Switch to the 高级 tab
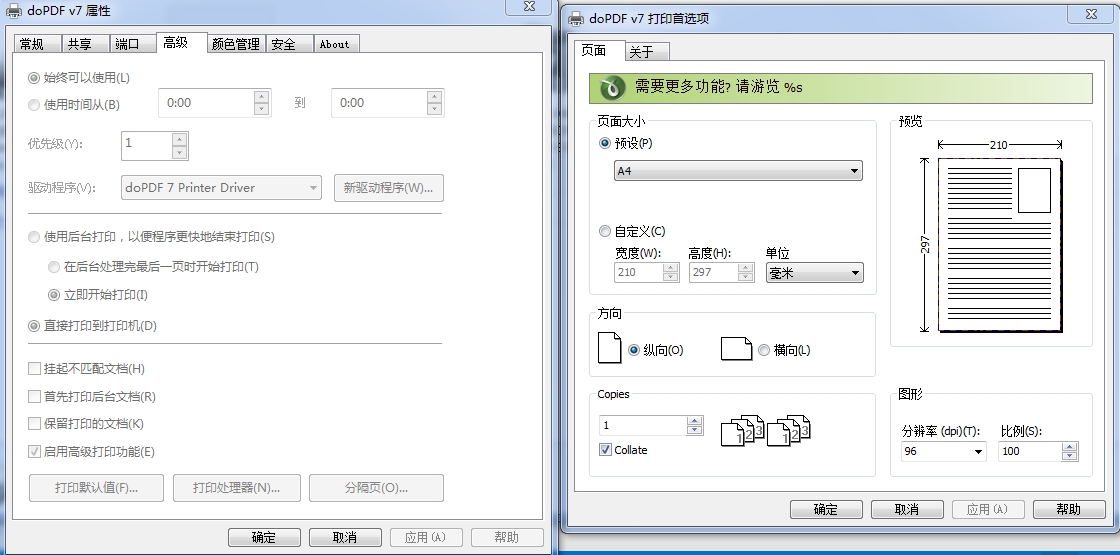The image size is (1120, 555). [x=181, y=43]
